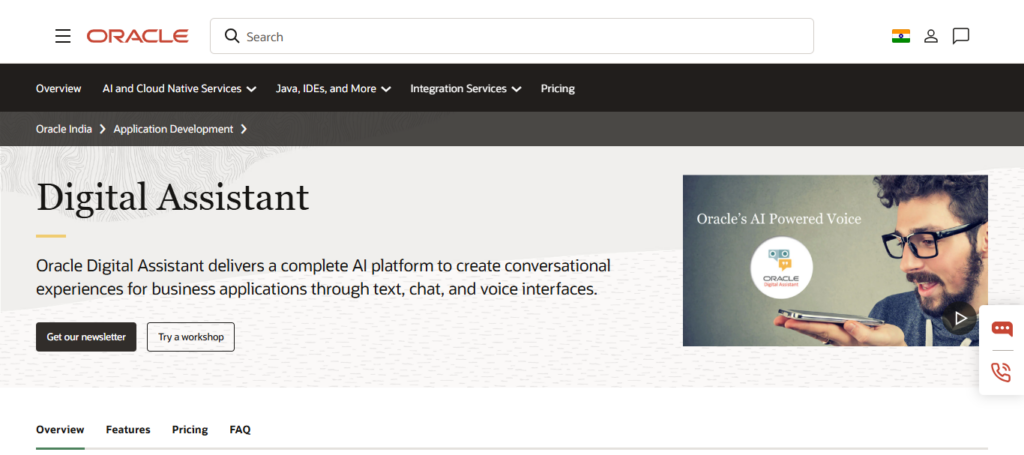
Task: Play the Oracle's AI Powered Voice video
Action: pyautogui.click(x=959, y=318)
